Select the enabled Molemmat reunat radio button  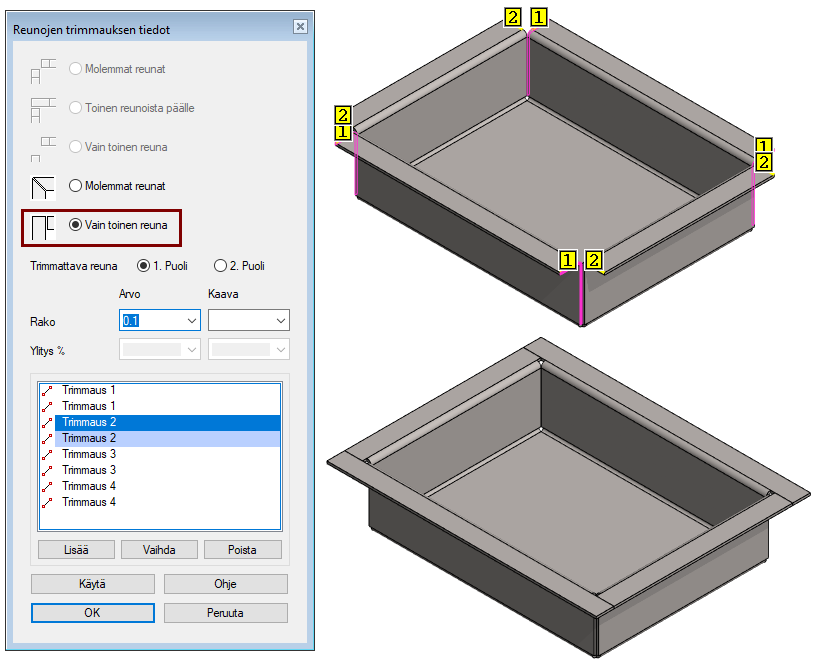[76, 186]
